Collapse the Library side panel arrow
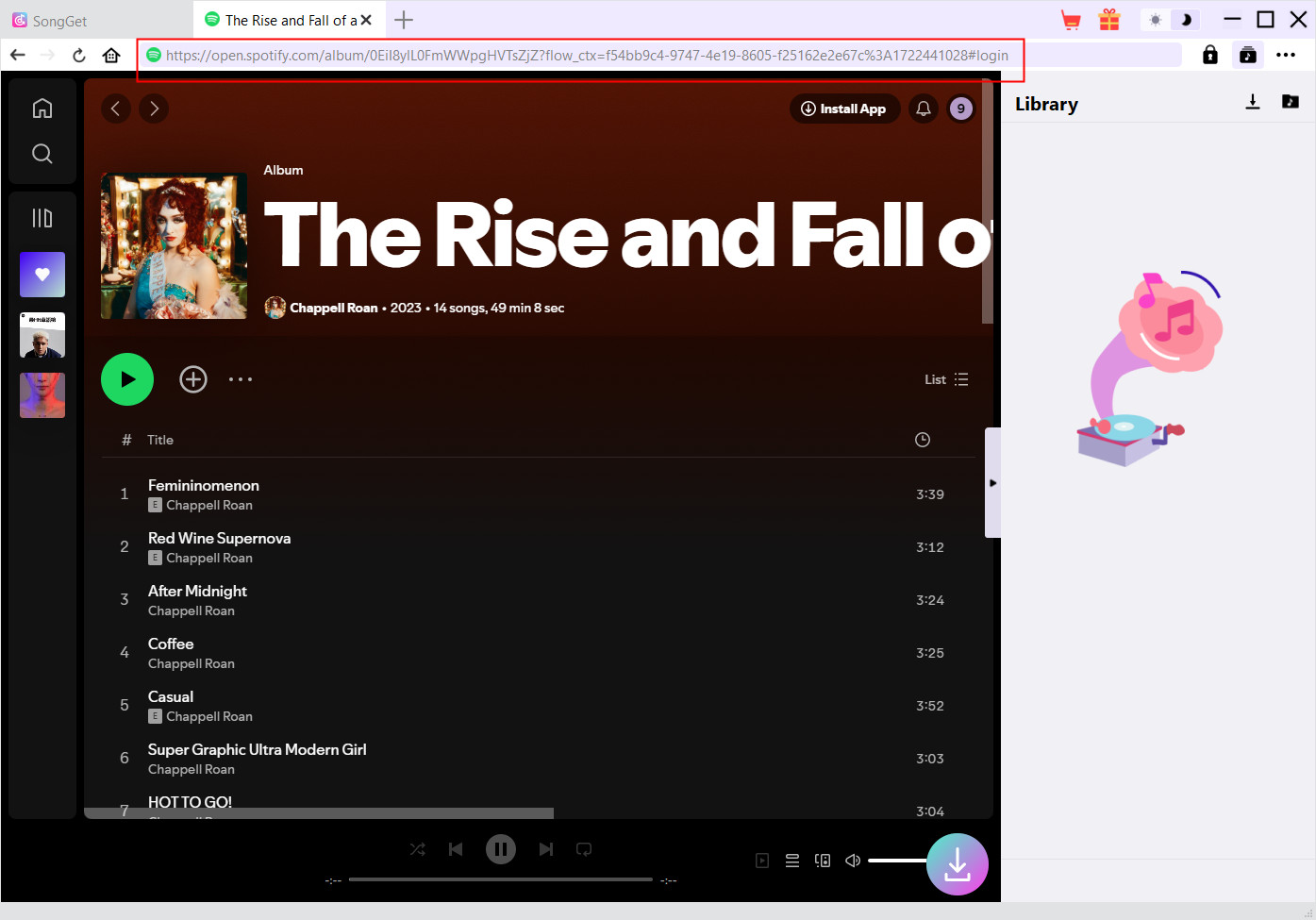The height and width of the screenshot is (920, 1316). click(992, 483)
